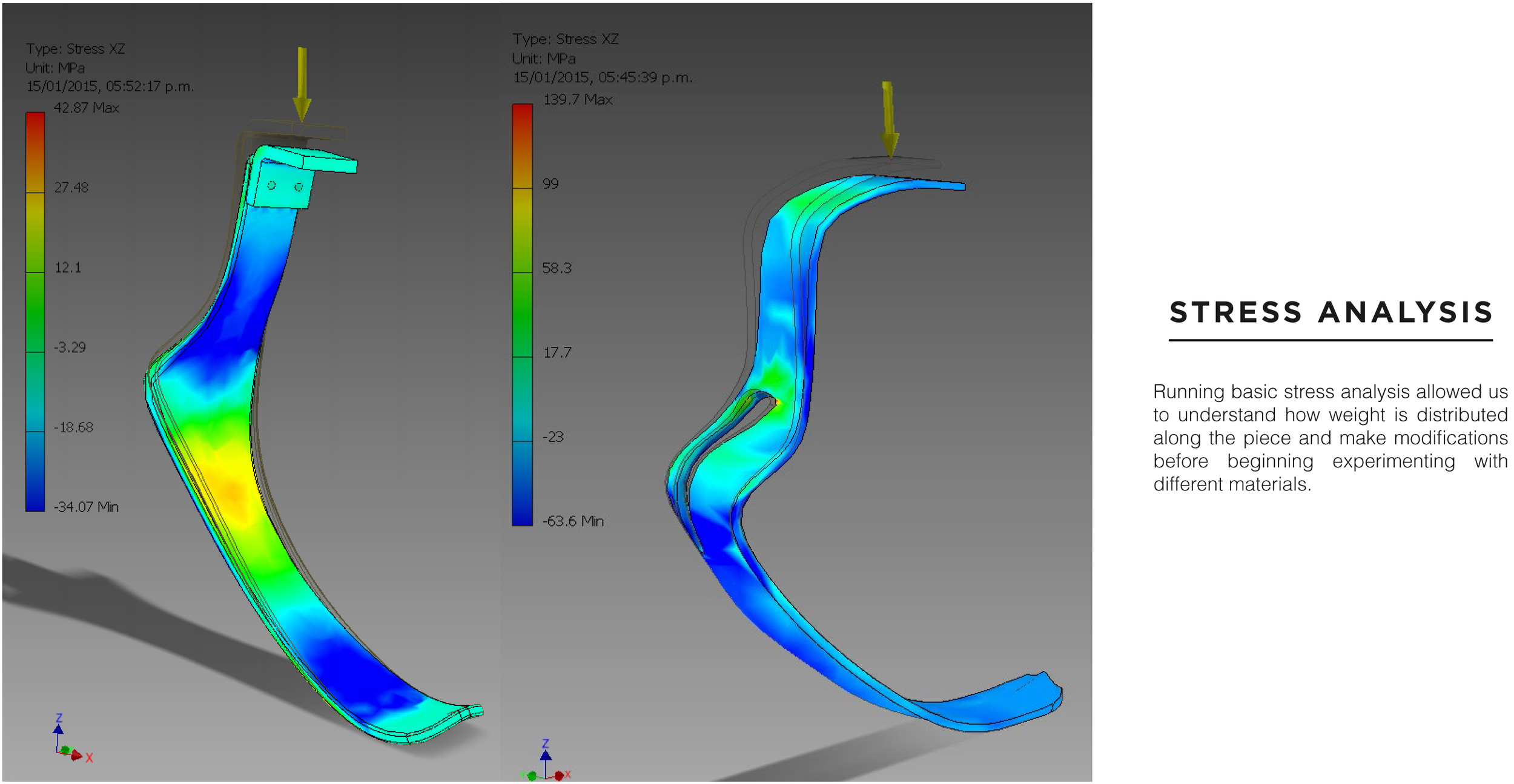1514x784 pixels.
Task: Select the '42.87 Max' legend value
Action: coord(87,108)
